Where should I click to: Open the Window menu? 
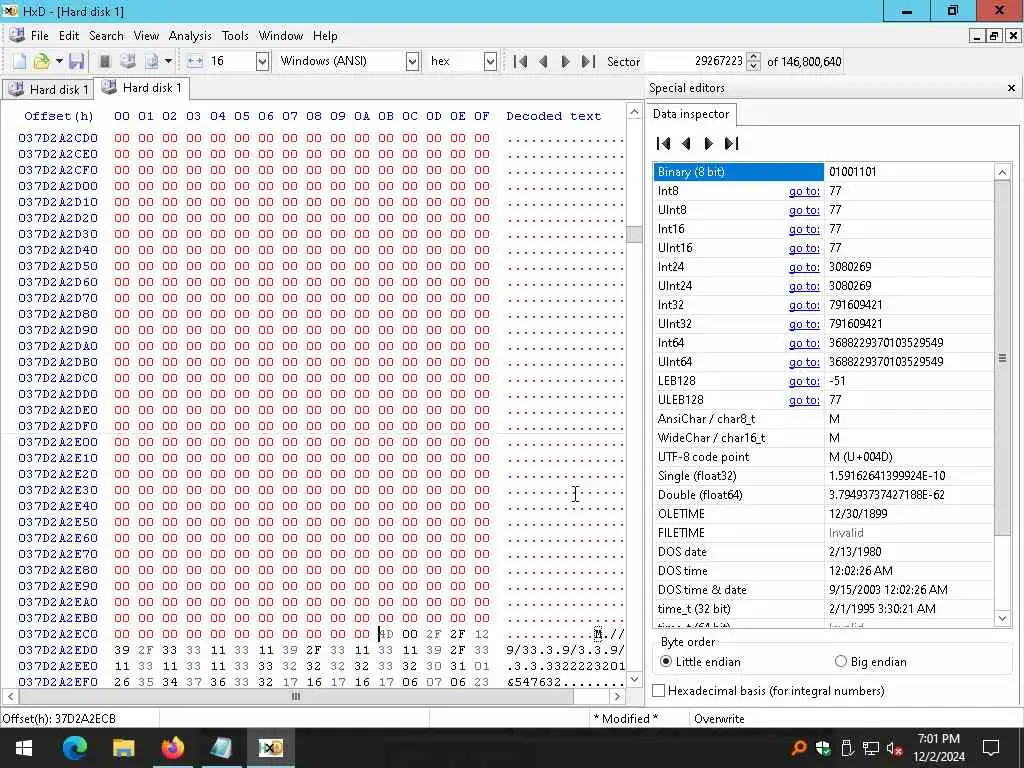281,36
